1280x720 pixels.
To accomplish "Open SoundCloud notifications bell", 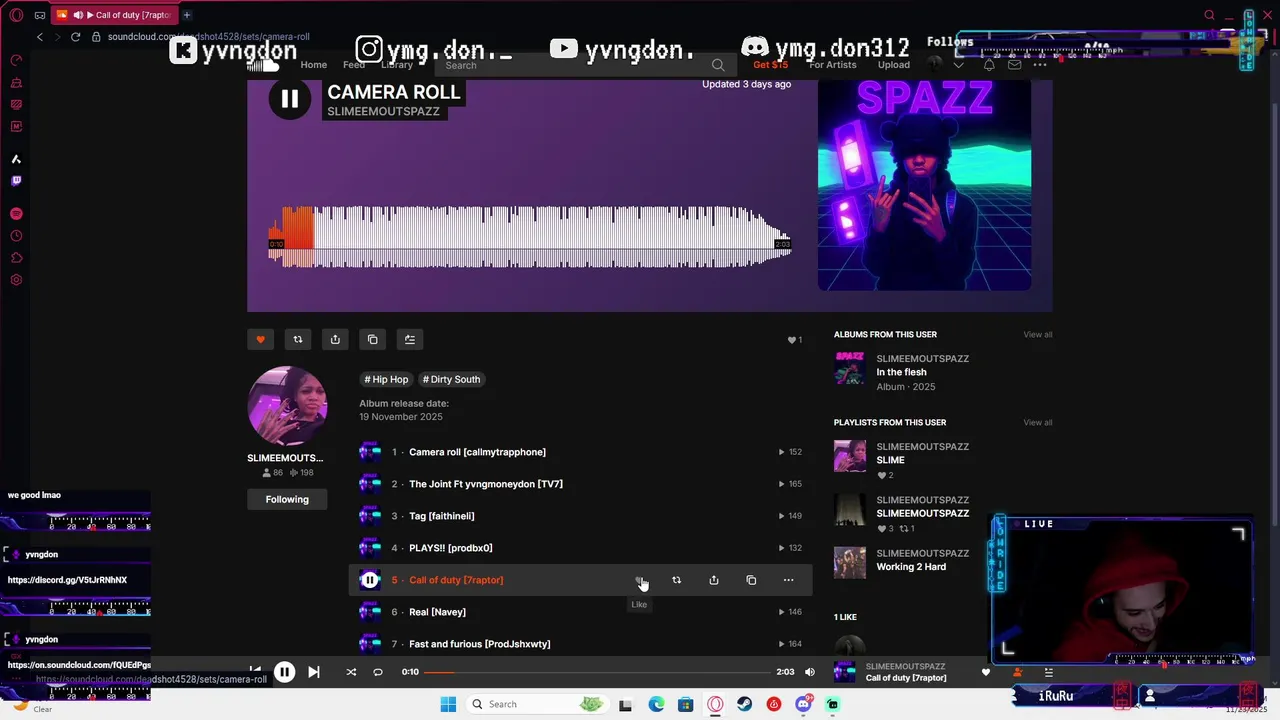I will click(x=989, y=65).
